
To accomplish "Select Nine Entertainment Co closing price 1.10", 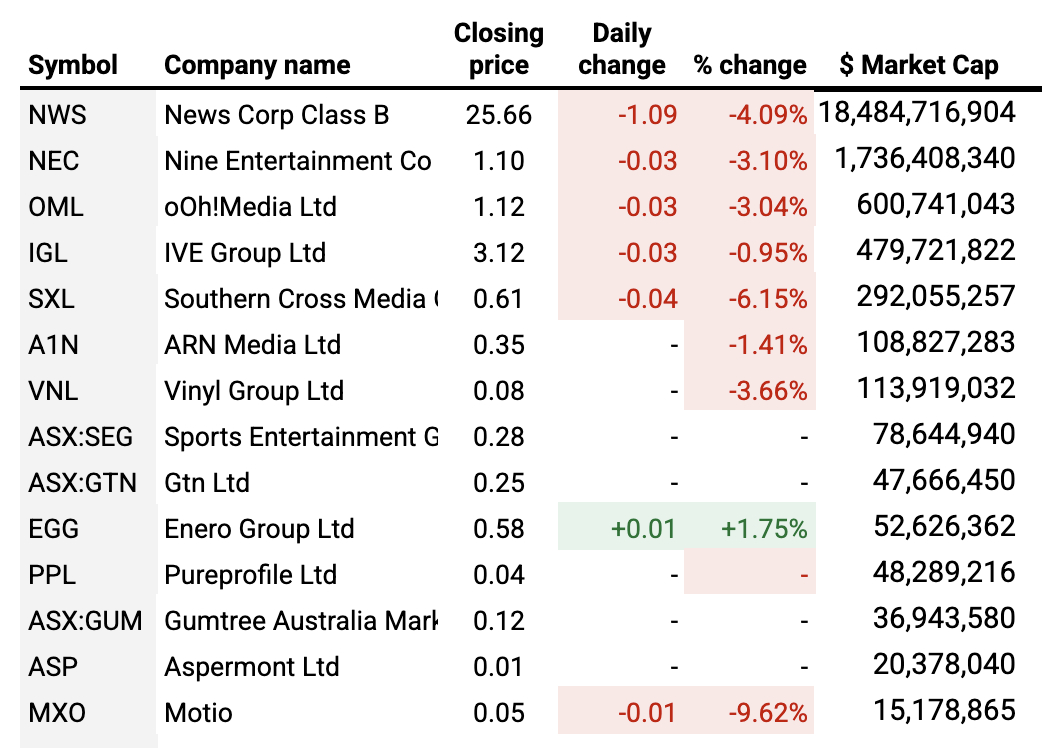I will tap(498, 161).
